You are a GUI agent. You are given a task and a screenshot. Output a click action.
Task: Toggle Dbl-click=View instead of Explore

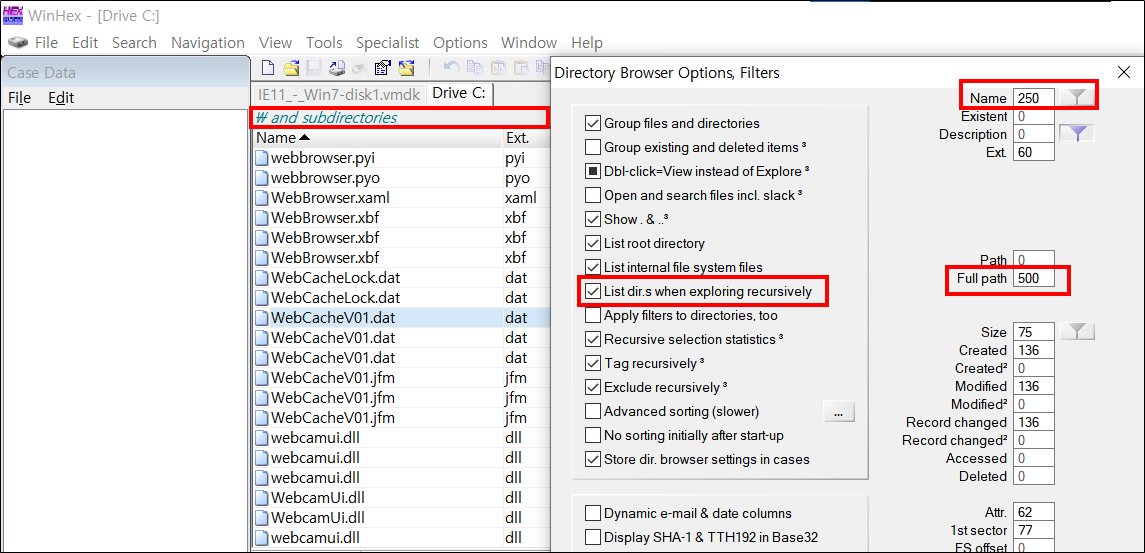point(592,172)
